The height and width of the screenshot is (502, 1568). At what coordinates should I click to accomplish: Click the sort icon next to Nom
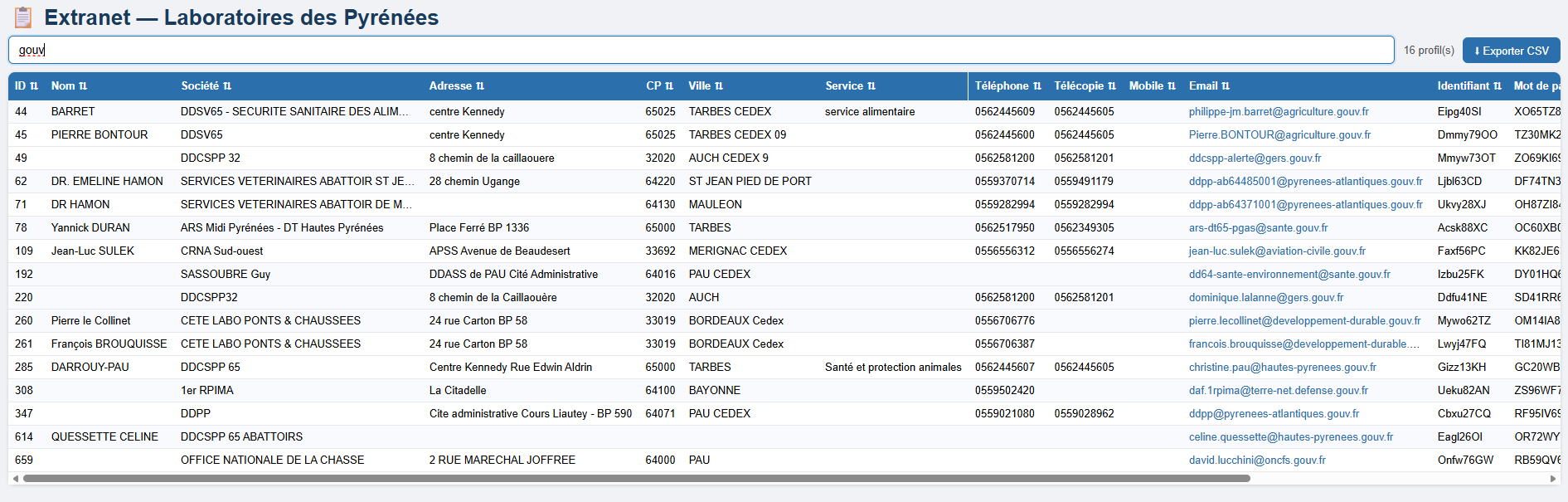pos(83,86)
